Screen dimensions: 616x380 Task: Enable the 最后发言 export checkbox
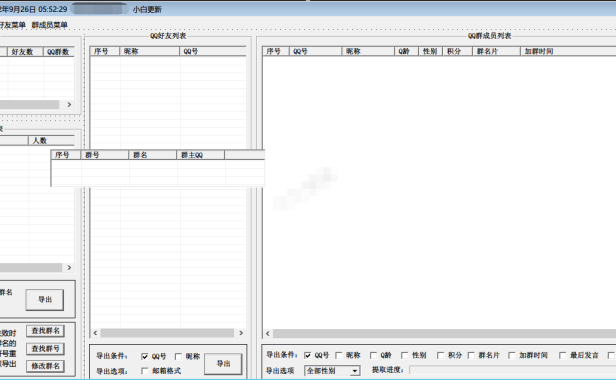point(563,355)
